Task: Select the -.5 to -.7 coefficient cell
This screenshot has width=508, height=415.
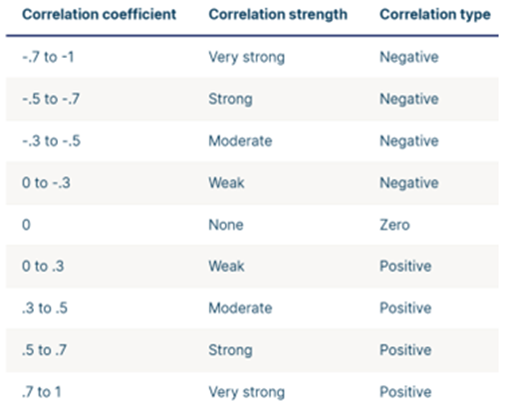Action: [51, 99]
